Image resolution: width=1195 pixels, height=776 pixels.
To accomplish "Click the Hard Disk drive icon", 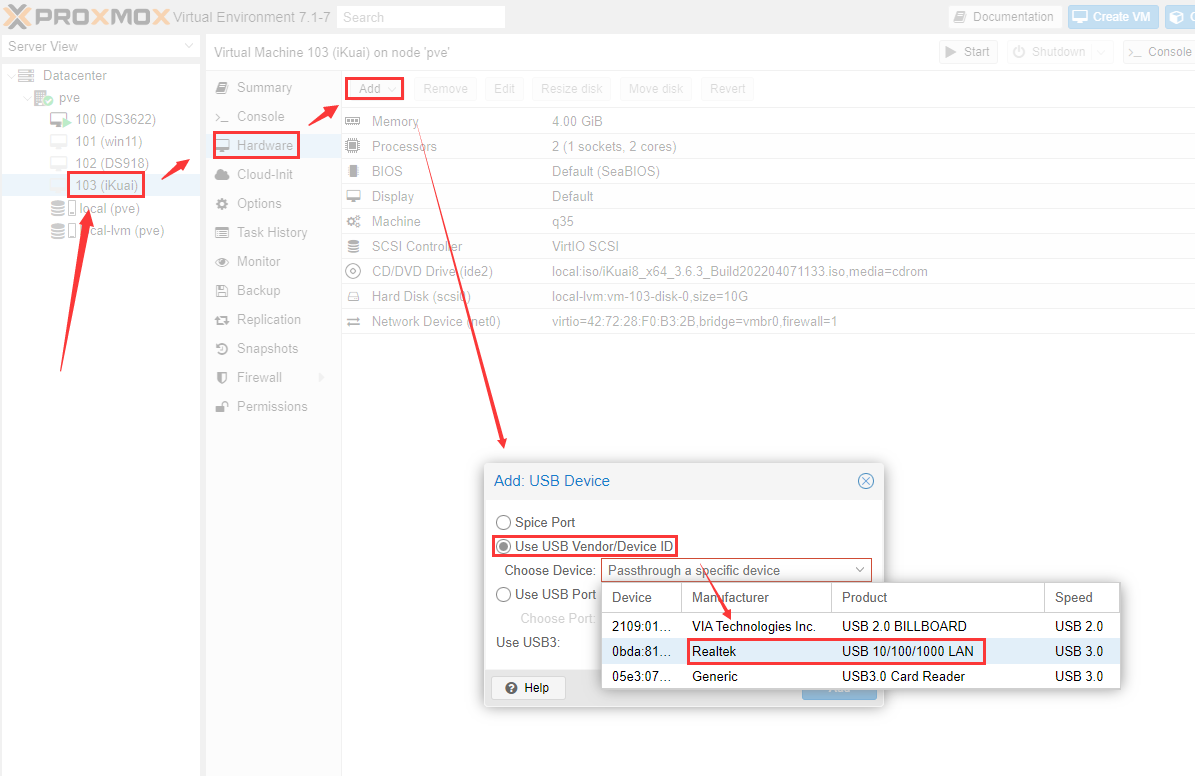I will point(353,297).
